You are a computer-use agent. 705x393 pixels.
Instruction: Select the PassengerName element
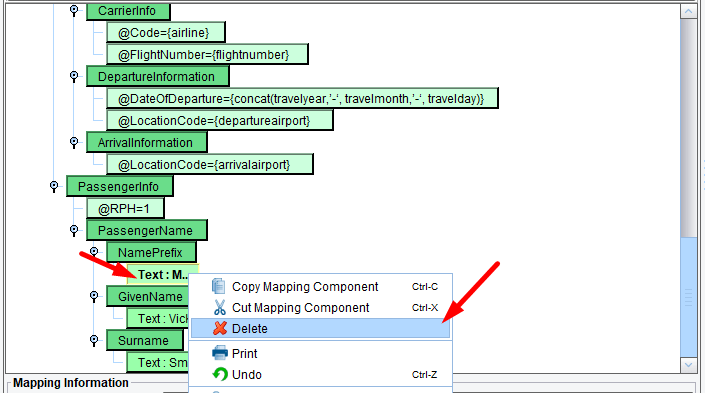pyautogui.click(x=147, y=231)
